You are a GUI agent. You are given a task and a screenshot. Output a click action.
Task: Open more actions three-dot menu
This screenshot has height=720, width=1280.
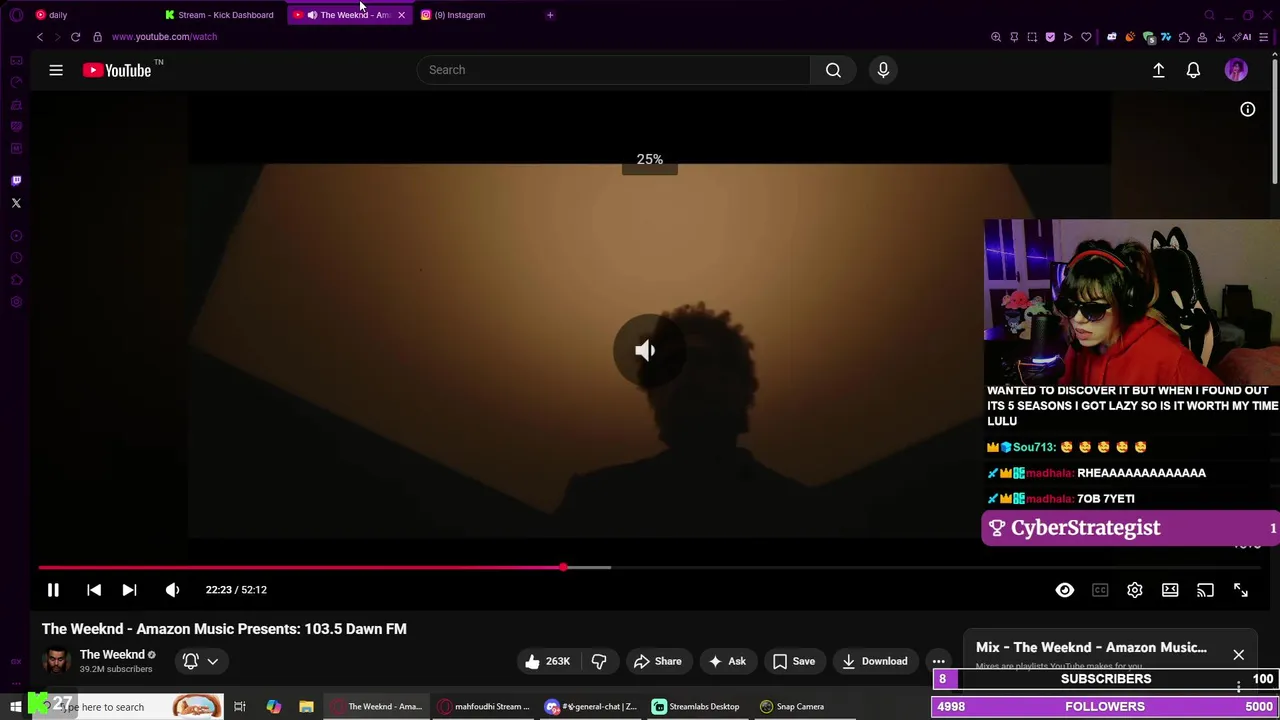[938, 661]
